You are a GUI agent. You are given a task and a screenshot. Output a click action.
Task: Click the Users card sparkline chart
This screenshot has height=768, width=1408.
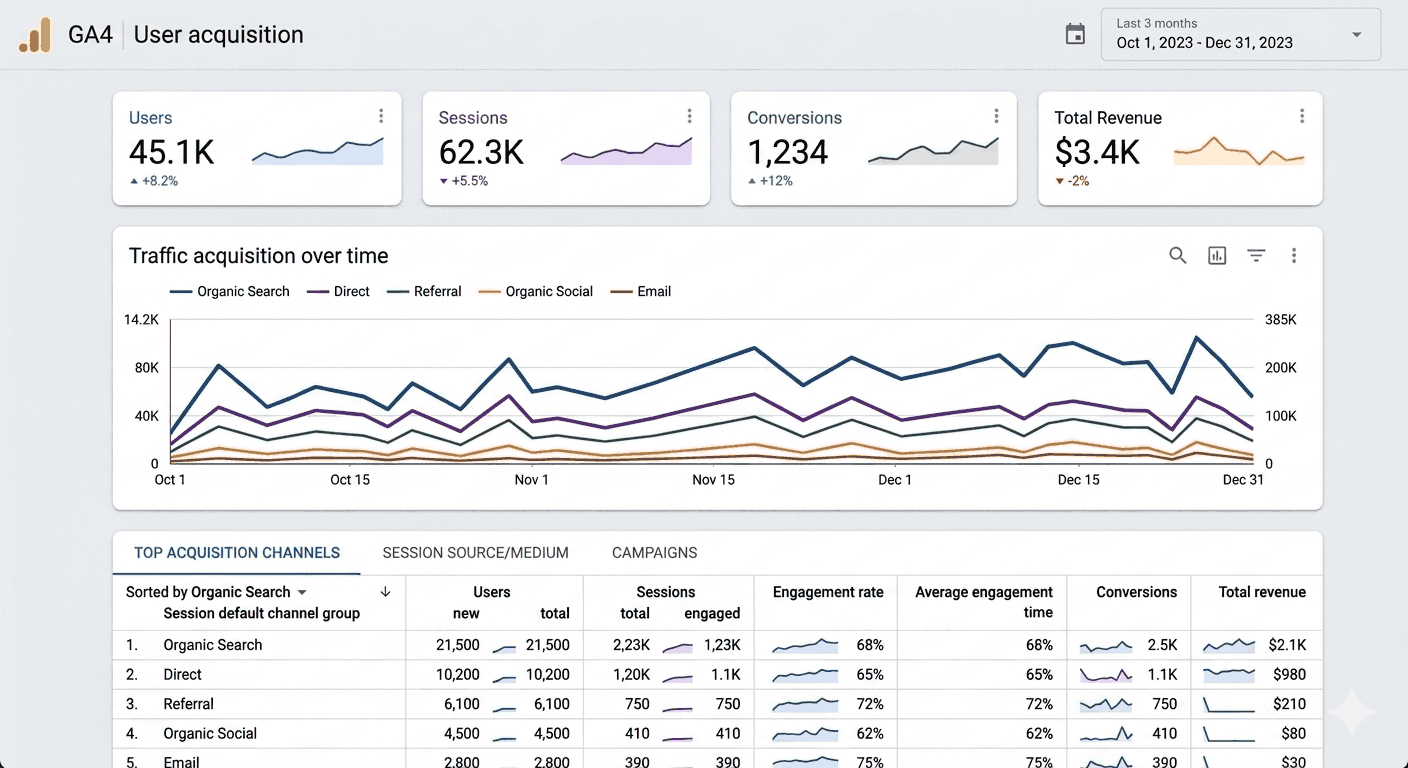(318, 151)
